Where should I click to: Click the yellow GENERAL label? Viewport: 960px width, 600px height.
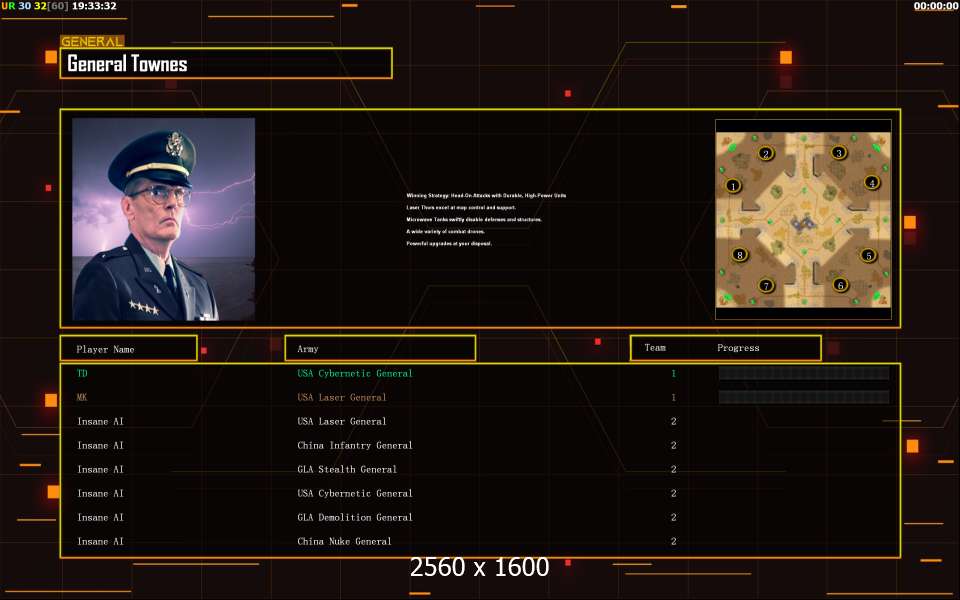tap(92, 41)
